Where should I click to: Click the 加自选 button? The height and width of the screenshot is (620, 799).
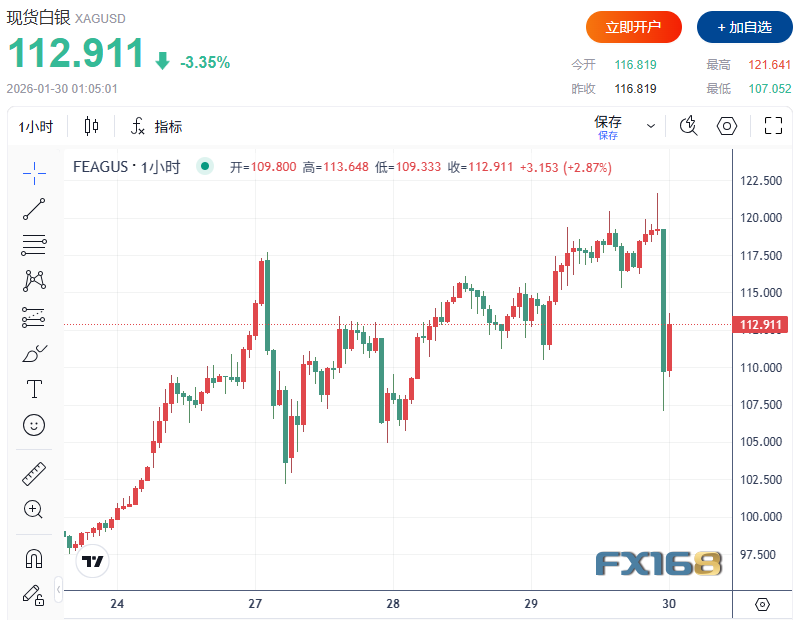click(x=744, y=27)
